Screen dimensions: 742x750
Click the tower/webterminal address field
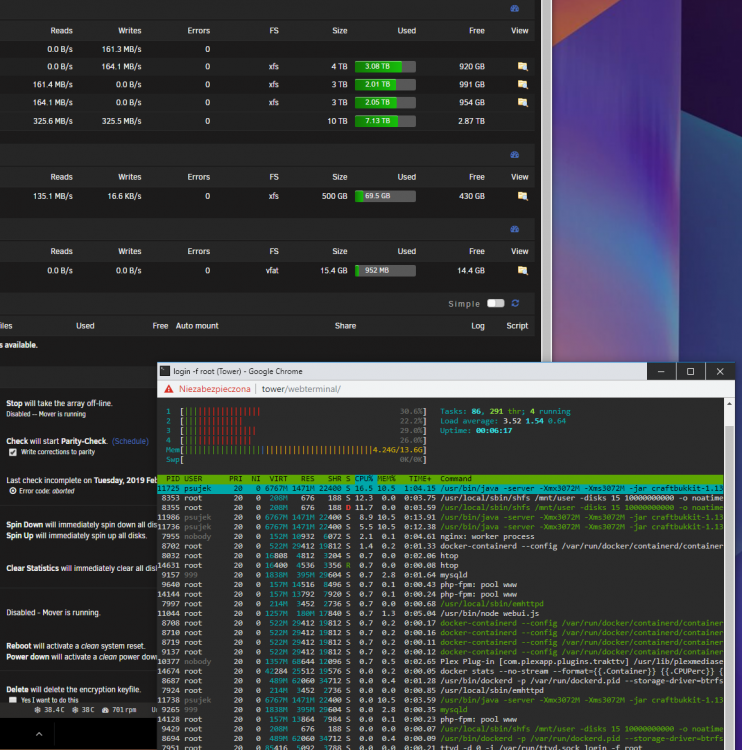(x=301, y=389)
